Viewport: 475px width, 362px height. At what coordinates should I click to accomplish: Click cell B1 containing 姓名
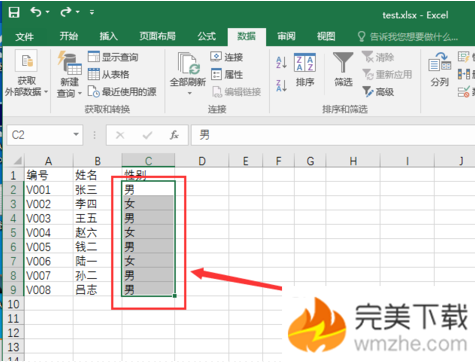(97, 175)
